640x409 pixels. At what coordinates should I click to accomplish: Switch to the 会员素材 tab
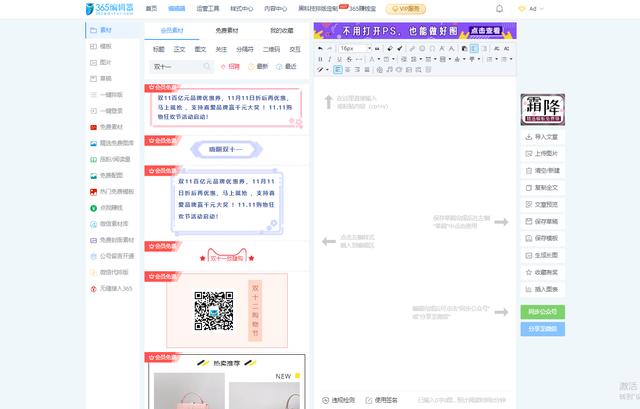172,30
